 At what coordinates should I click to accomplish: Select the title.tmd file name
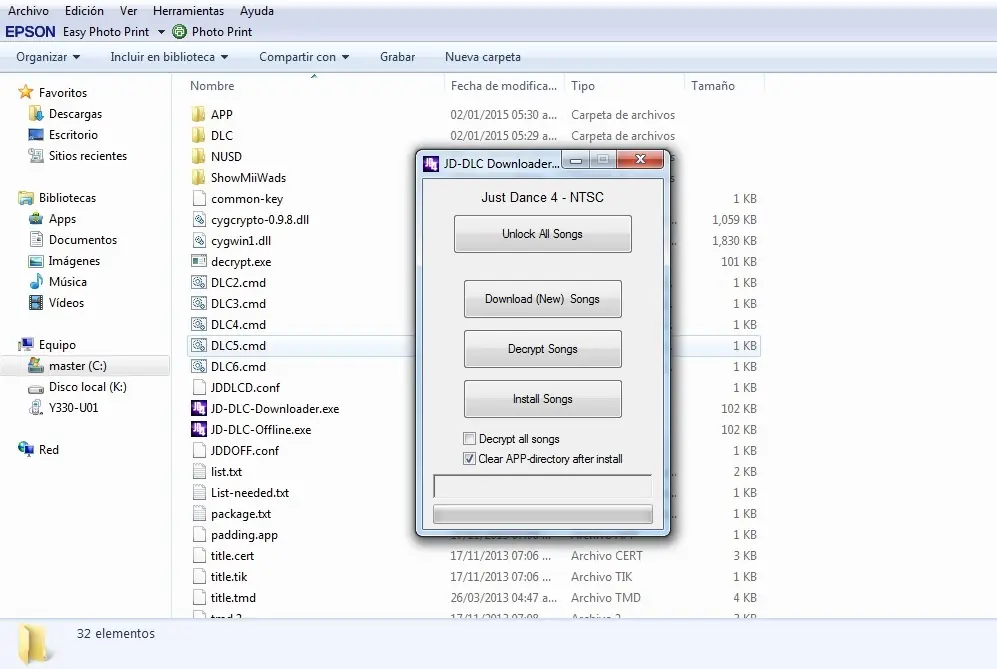click(233, 597)
